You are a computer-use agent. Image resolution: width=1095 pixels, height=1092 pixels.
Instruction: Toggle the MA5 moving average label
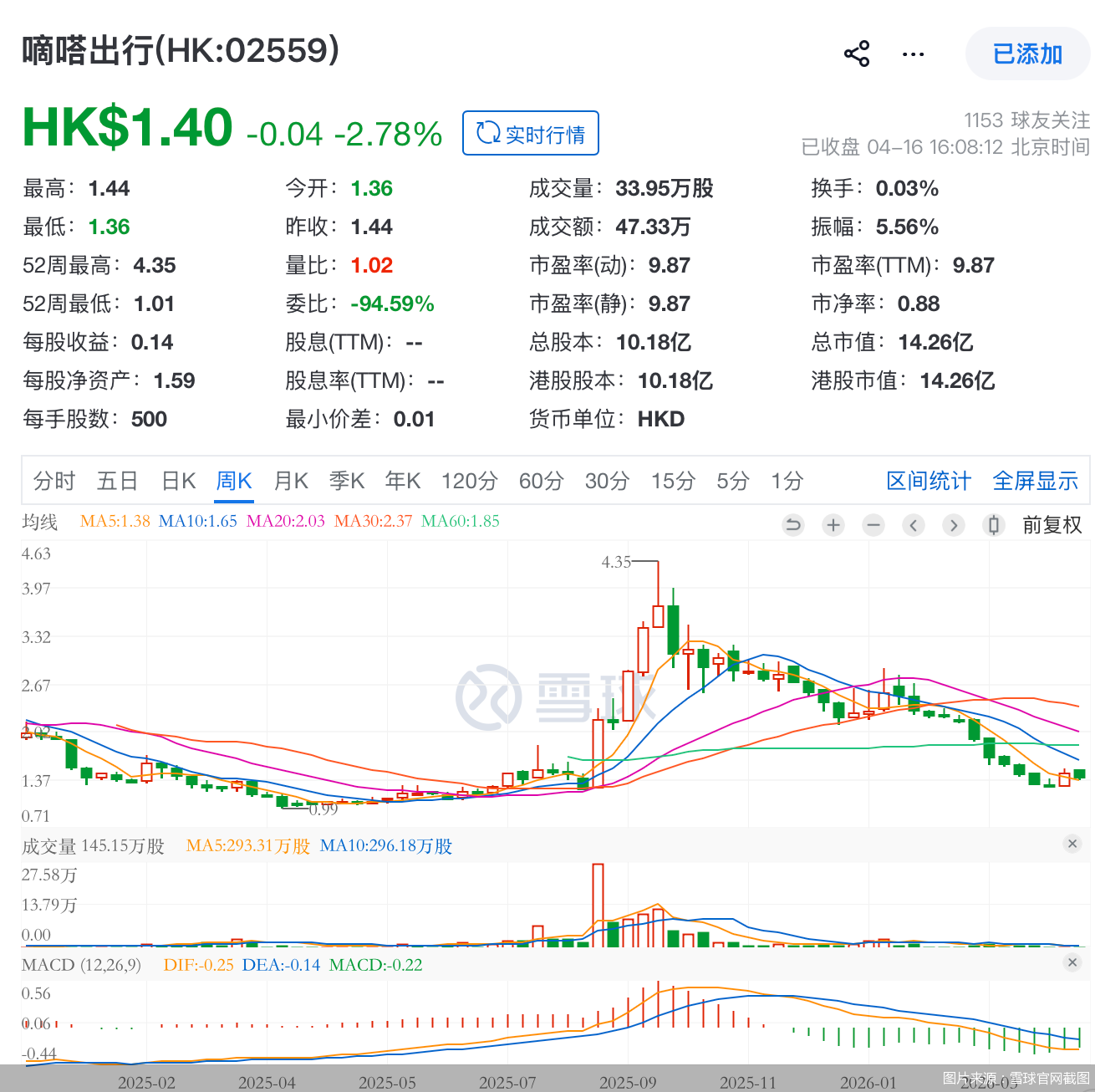114,521
